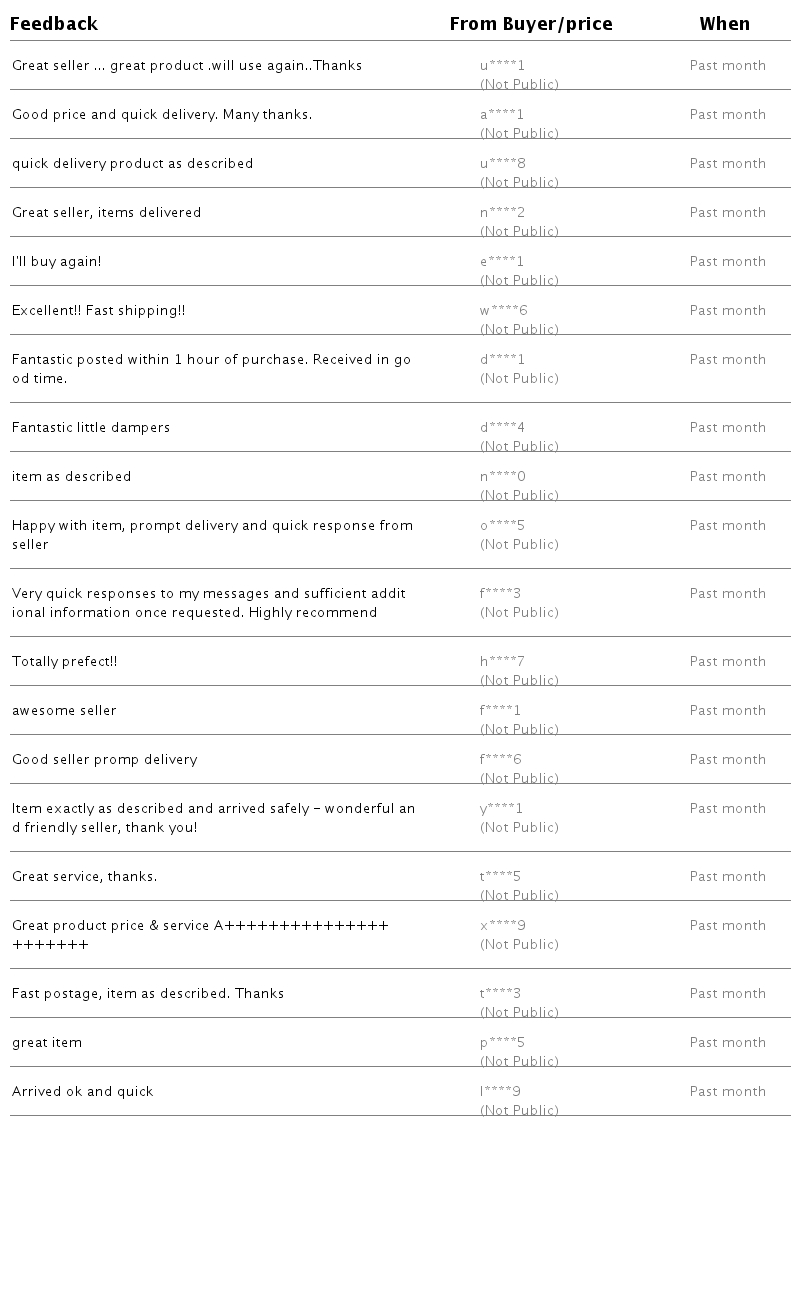This screenshot has height=1312, width=800.
Task: Open buyer x****9's profile
Action: pos(502,926)
